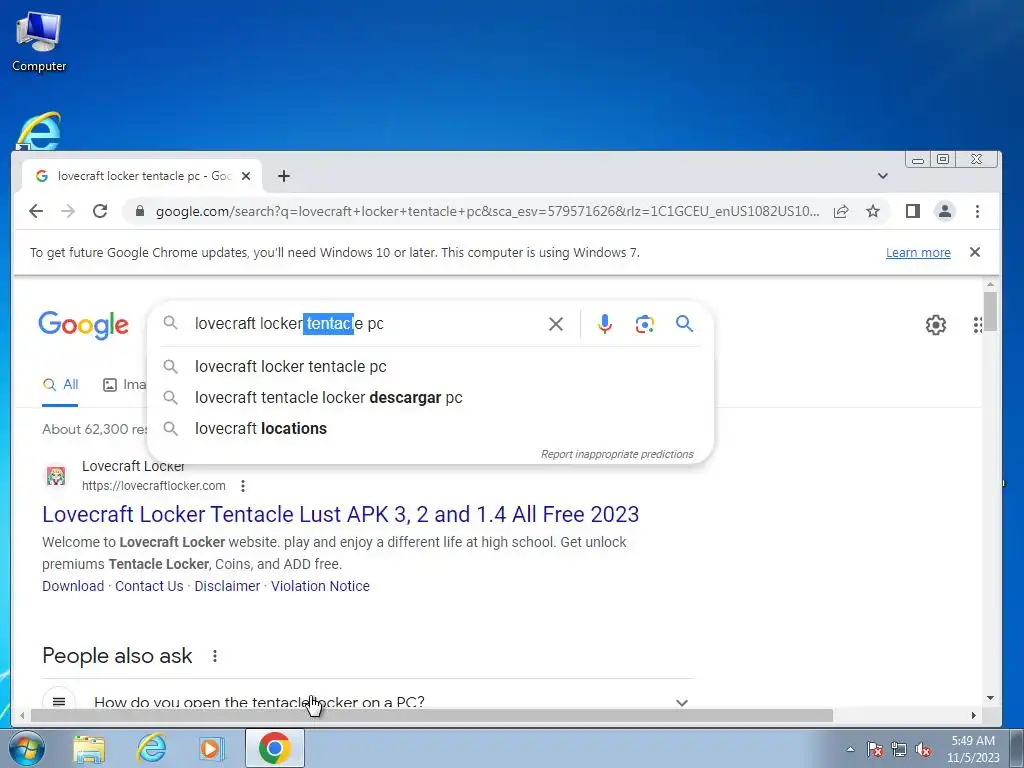Screen dimensions: 1024x768
Task: Open options for lovecraftlocker.com result
Action: (x=243, y=486)
